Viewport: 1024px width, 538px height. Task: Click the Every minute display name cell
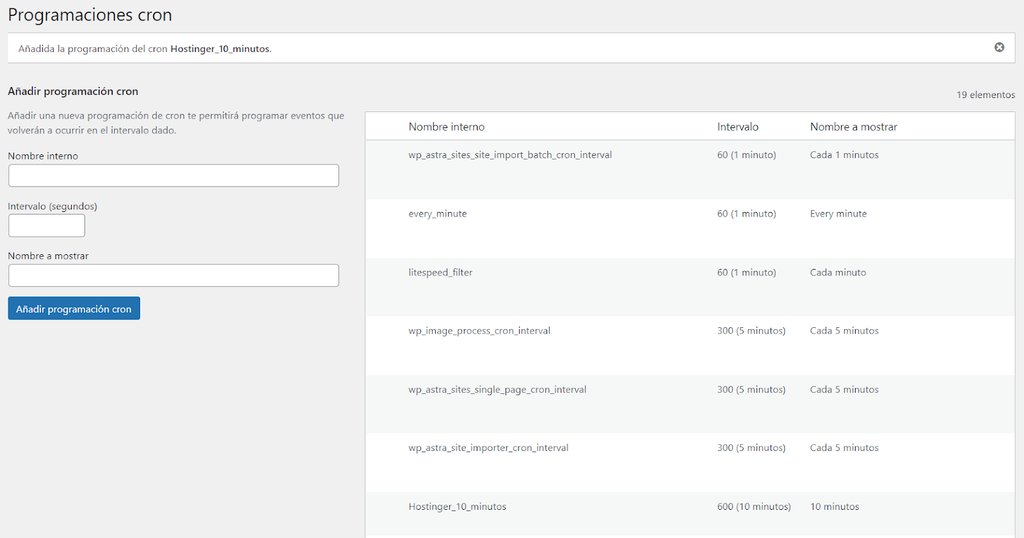[838, 214]
